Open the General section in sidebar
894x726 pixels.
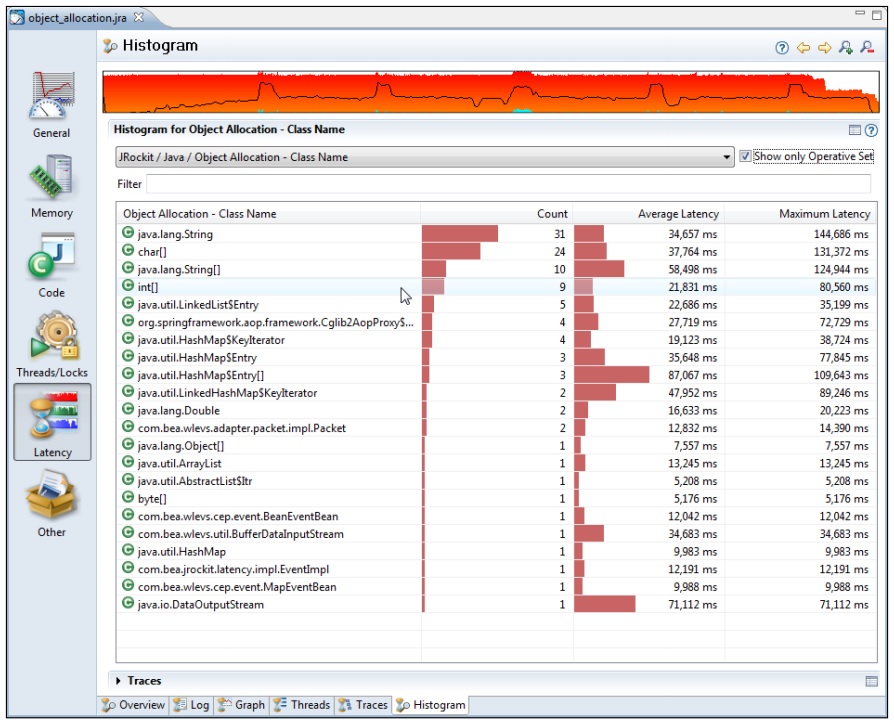(51, 100)
